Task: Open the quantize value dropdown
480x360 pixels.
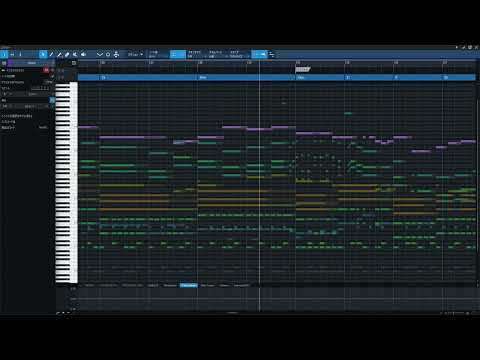Action: (135, 54)
